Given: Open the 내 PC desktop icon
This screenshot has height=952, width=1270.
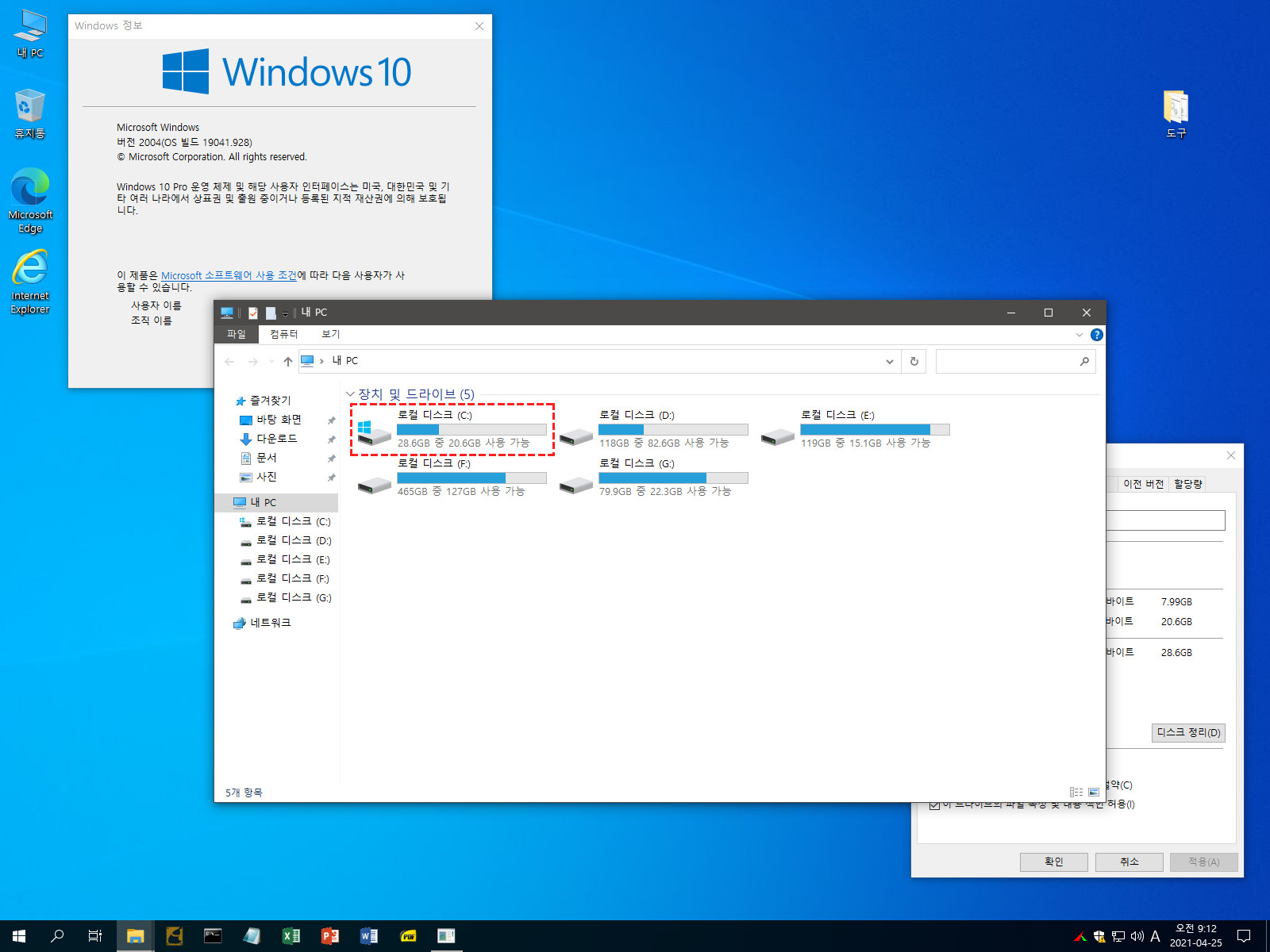Looking at the screenshot, I should tap(30, 33).
